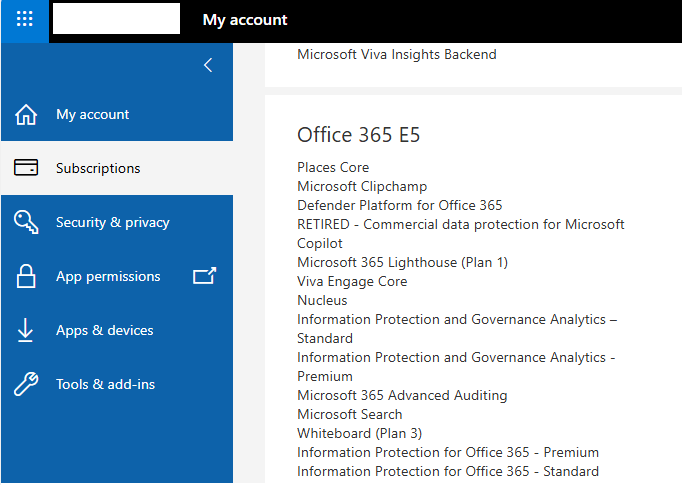The height and width of the screenshot is (485, 682).
Task: Collapse the navigation pane with the chevron
Action: pyautogui.click(x=208, y=65)
